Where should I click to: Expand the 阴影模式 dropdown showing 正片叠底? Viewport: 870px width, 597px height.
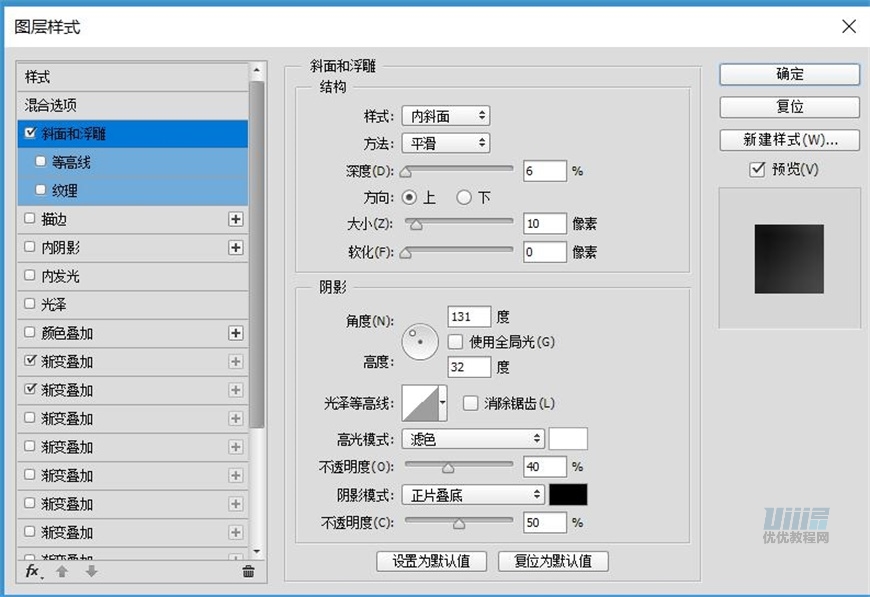(x=472, y=495)
